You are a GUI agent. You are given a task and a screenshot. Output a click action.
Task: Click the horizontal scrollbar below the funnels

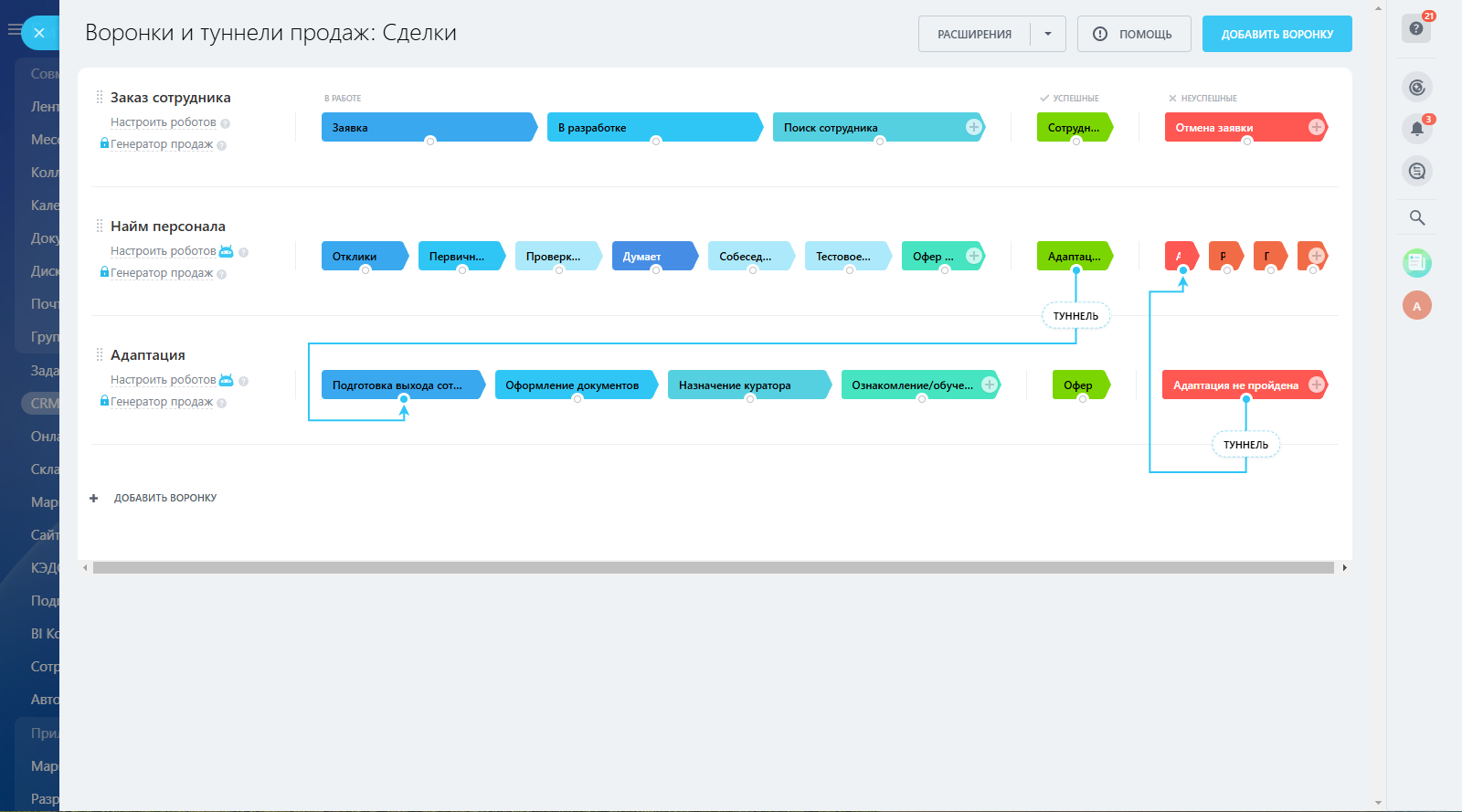coord(714,568)
